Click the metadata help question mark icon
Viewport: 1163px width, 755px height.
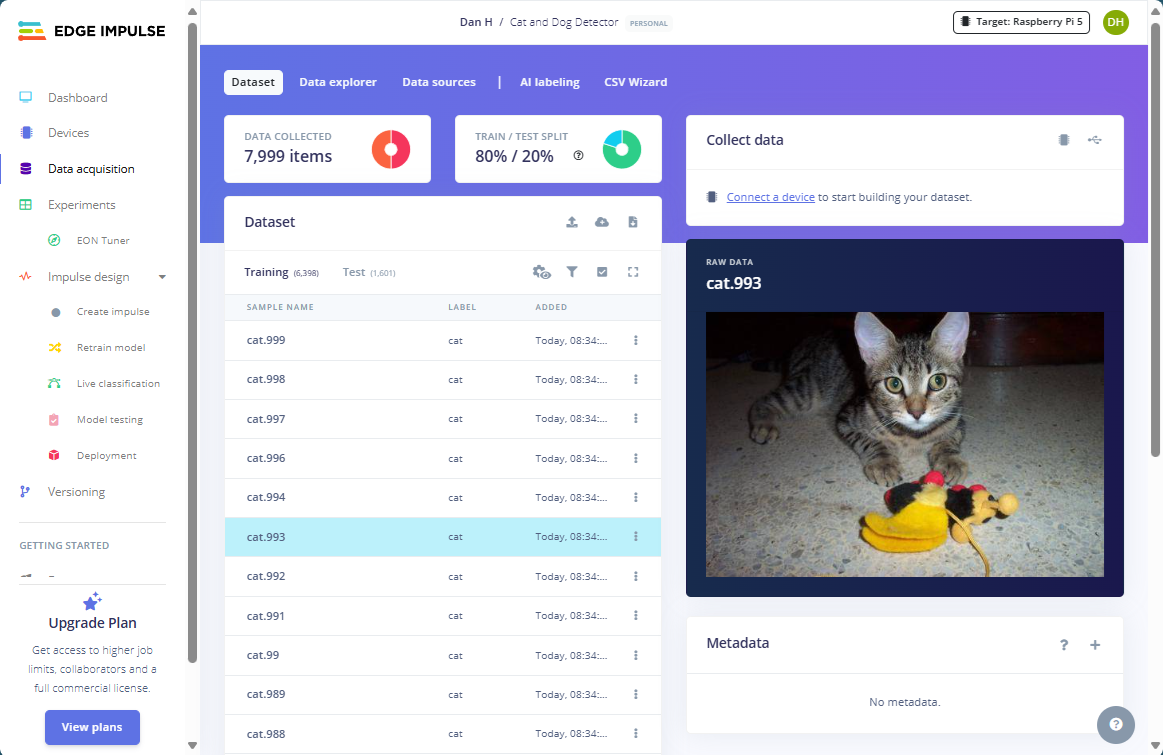click(x=1064, y=645)
